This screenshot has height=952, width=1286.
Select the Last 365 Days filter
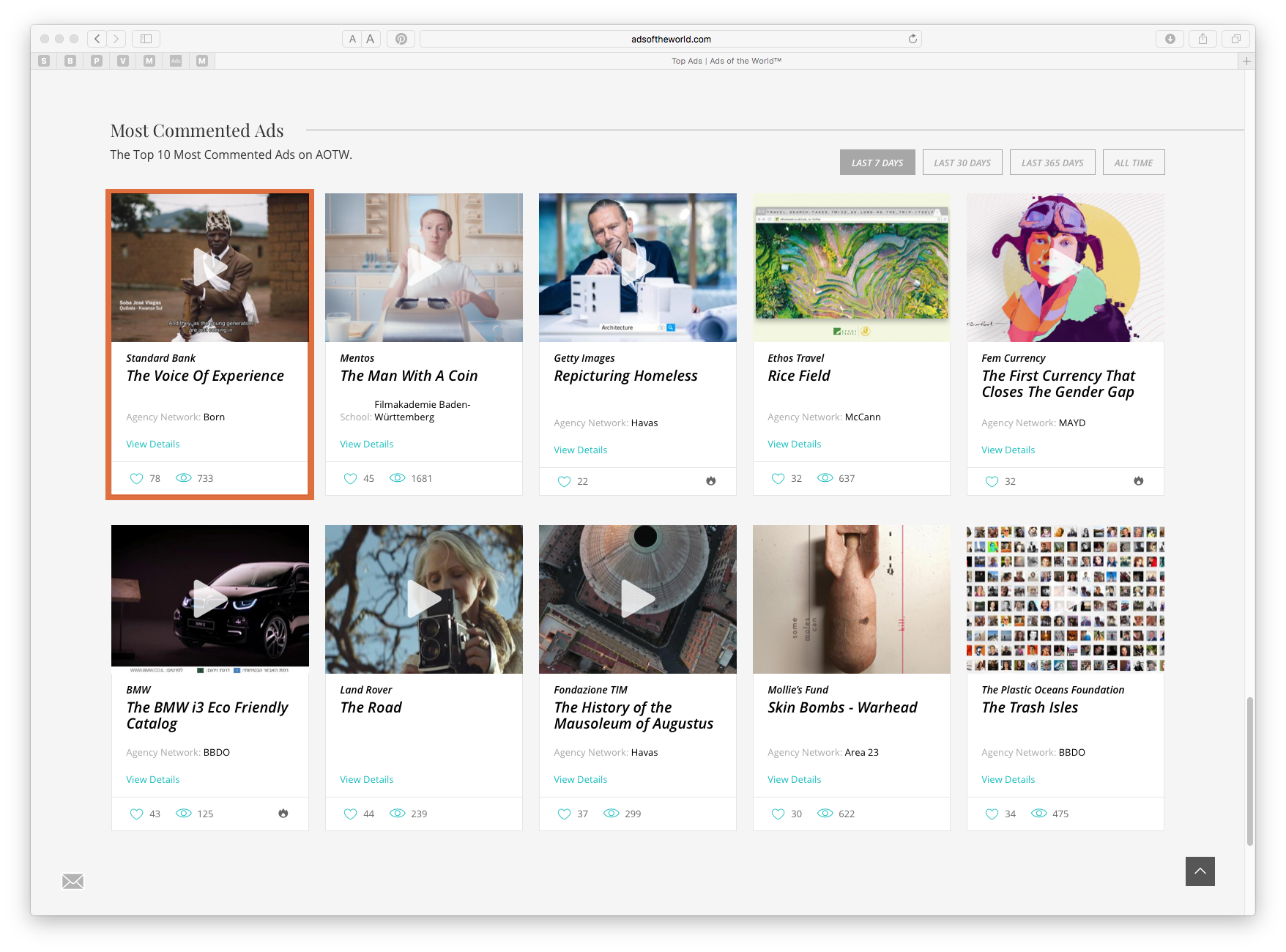coord(1052,163)
